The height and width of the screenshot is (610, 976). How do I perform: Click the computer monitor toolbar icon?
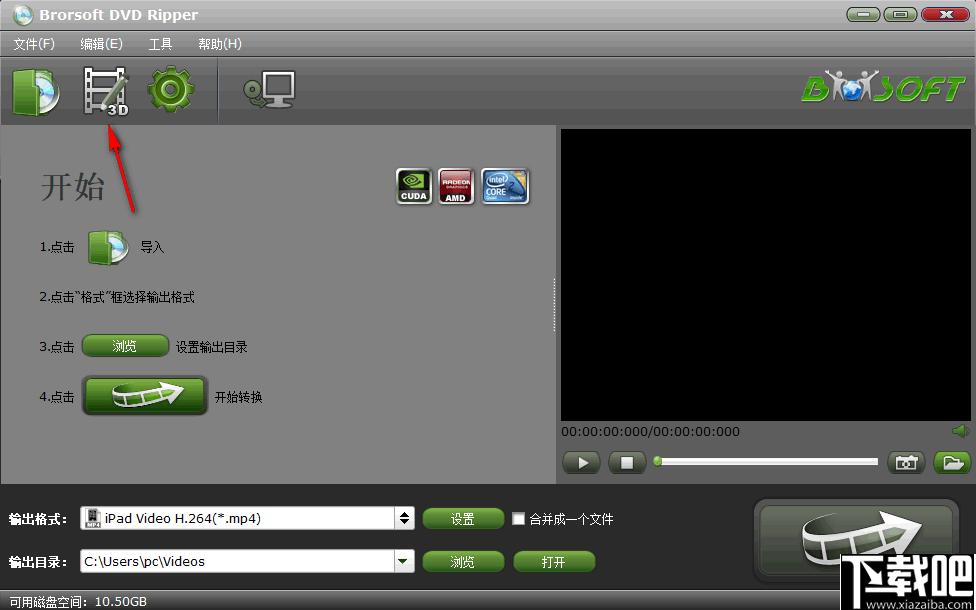click(x=270, y=91)
